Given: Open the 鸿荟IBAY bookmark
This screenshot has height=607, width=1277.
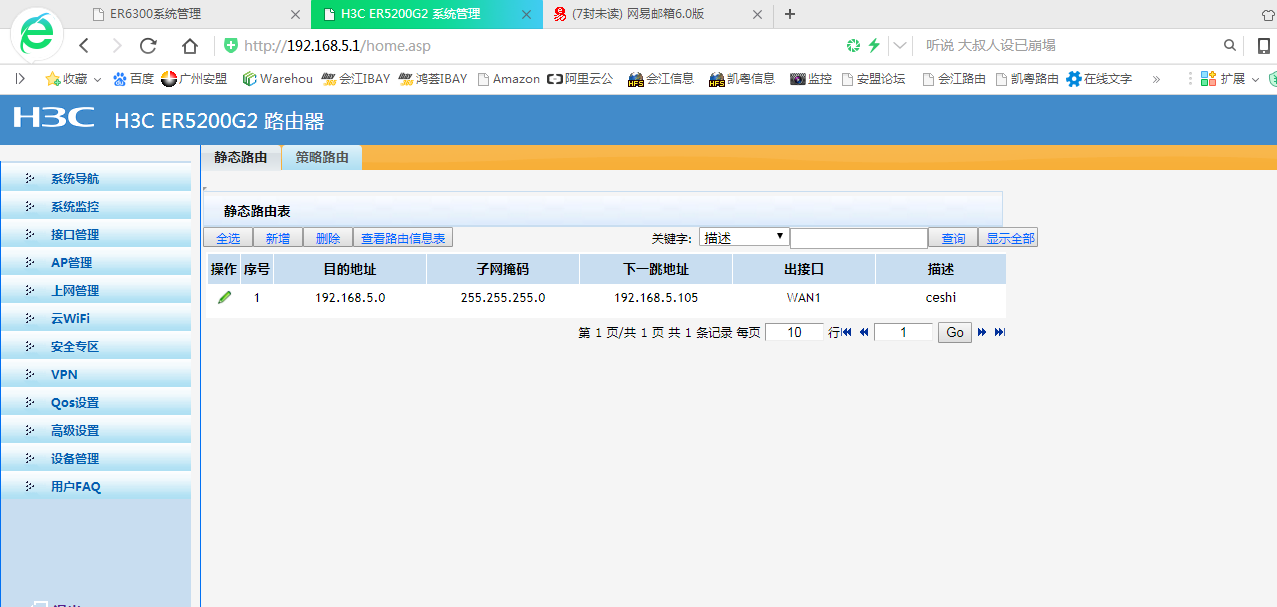Looking at the screenshot, I should click(x=433, y=78).
